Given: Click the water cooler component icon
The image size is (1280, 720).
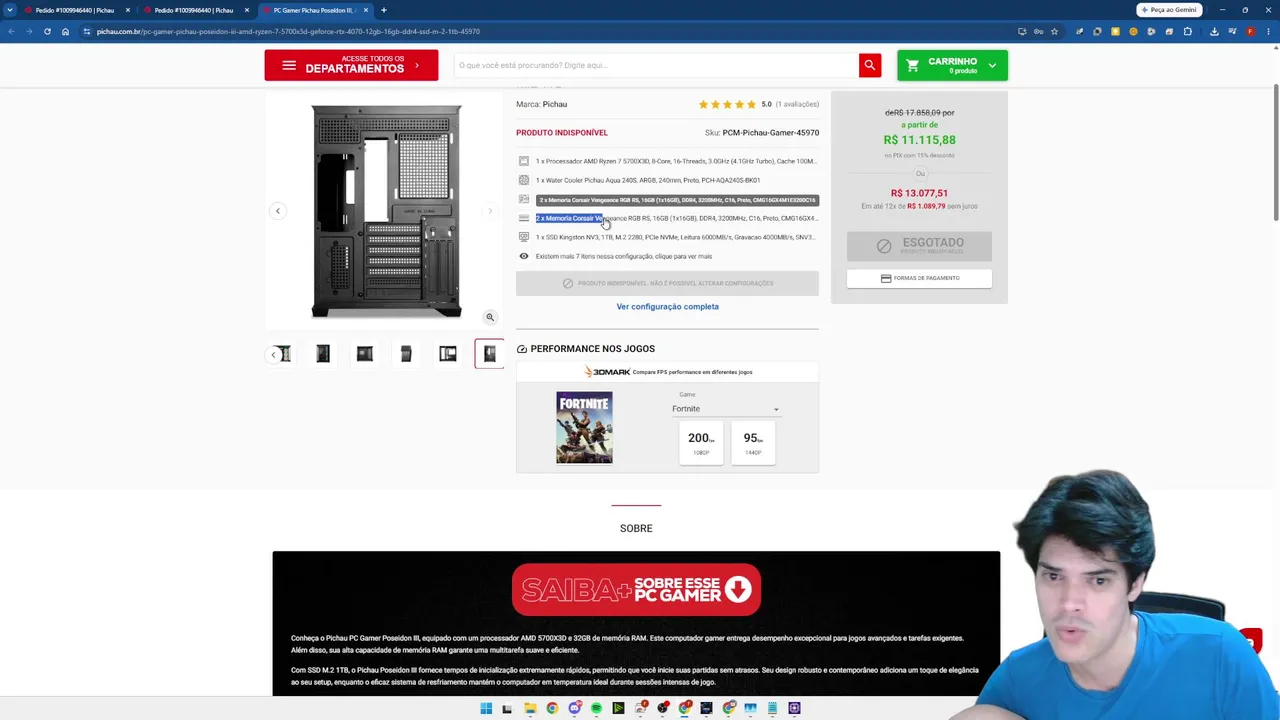Looking at the screenshot, I should click(523, 180).
